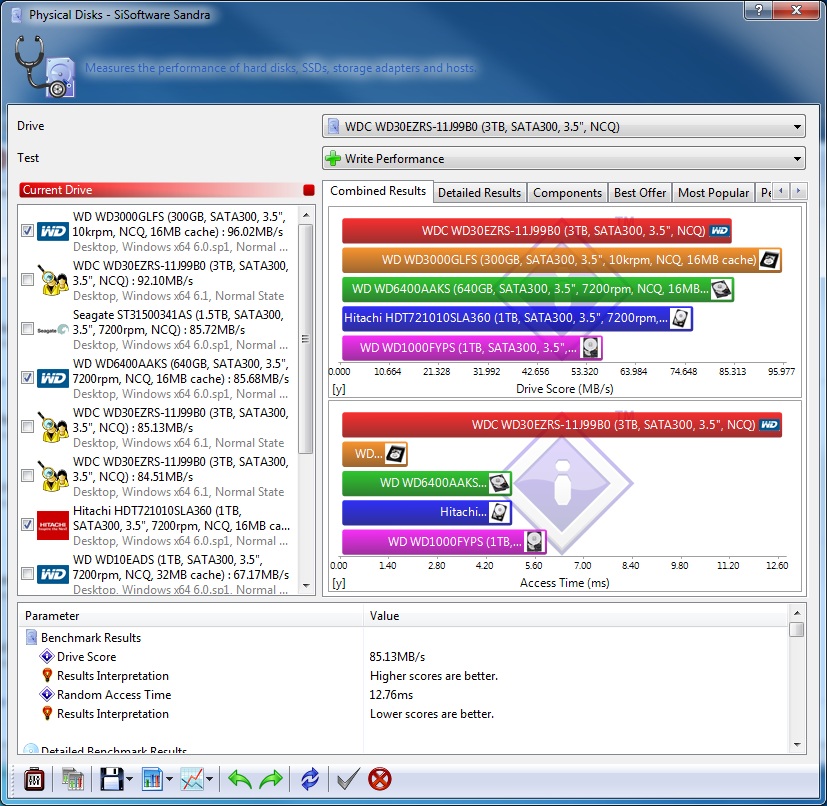Uncheck the Hitachi HDT721010SLA360 checkbox
Viewport: 827px width, 806px height.
pos(27,525)
